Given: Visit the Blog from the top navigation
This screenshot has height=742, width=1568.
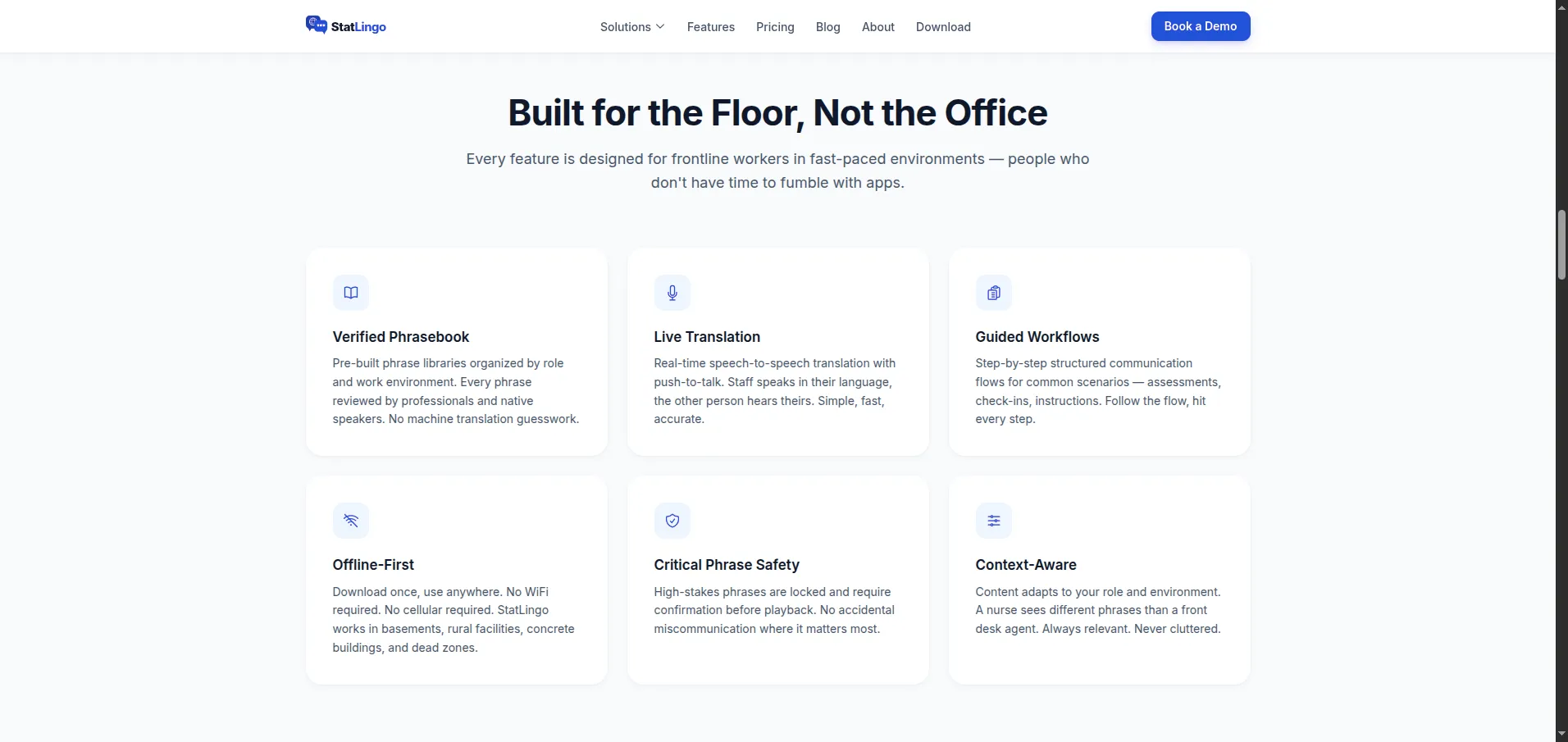Looking at the screenshot, I should (827, 26).
